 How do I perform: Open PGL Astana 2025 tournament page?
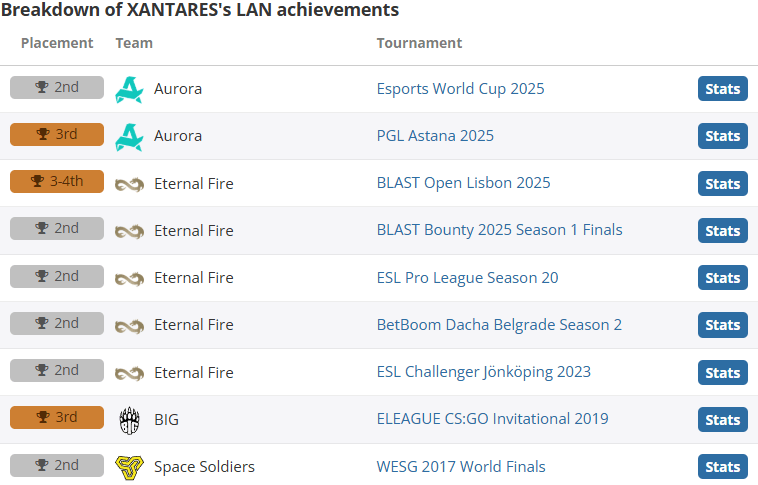tap(435, 136)
